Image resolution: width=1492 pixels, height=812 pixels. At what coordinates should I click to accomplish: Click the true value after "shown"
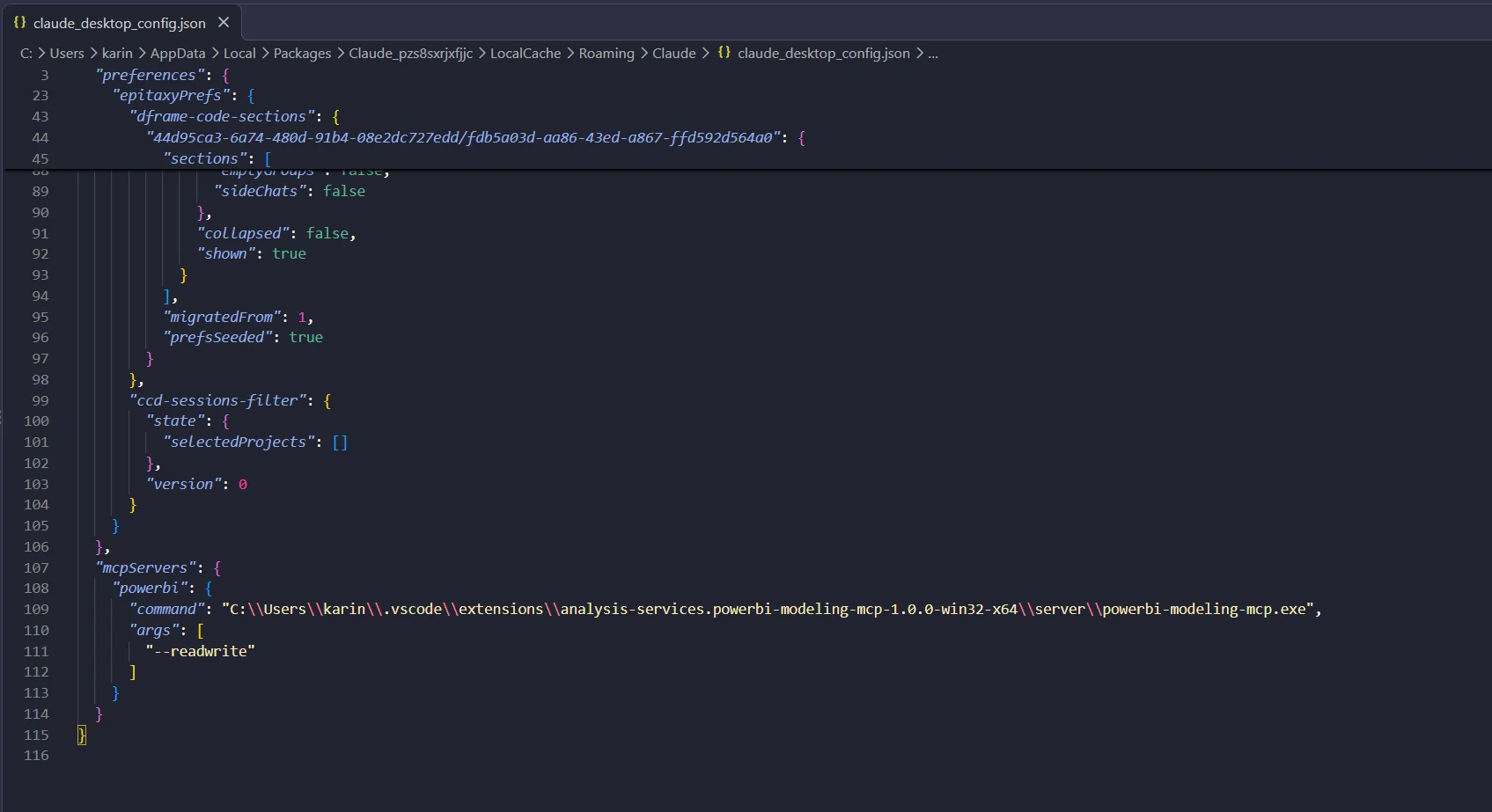coord(290,253)
